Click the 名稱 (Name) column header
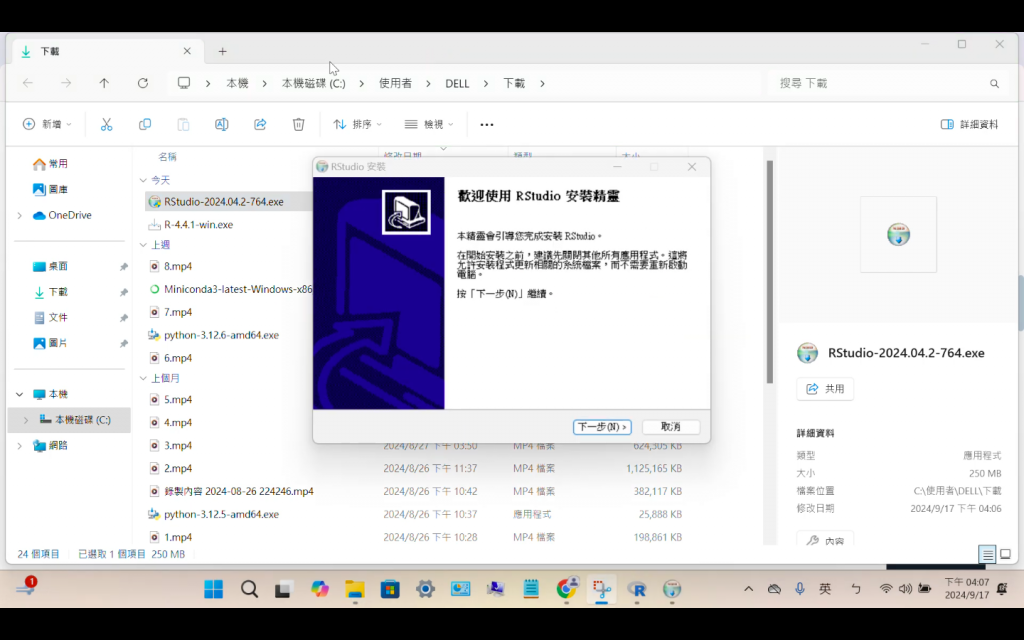The width and height of the screenshot is (1024, 640). coord(167,157)
